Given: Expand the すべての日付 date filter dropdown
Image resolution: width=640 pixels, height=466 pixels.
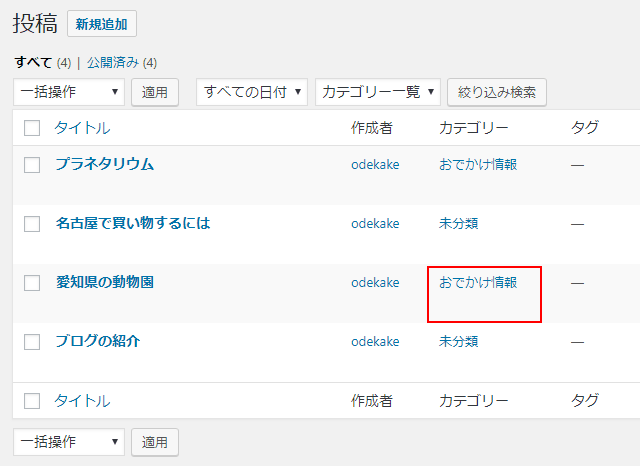Looking at the screenshot, I should point(251,93).
